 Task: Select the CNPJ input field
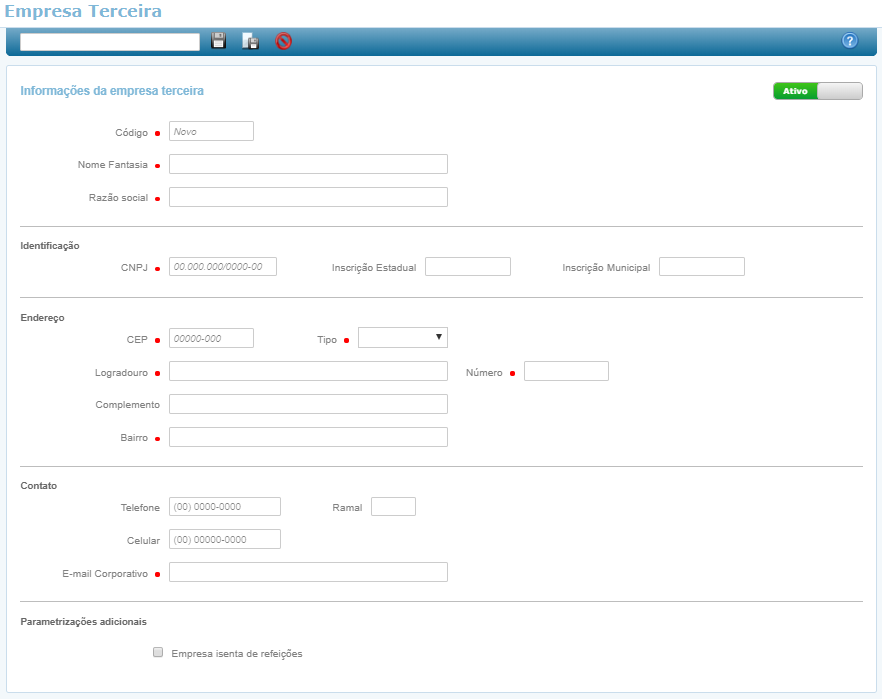[x=222, y=267]
